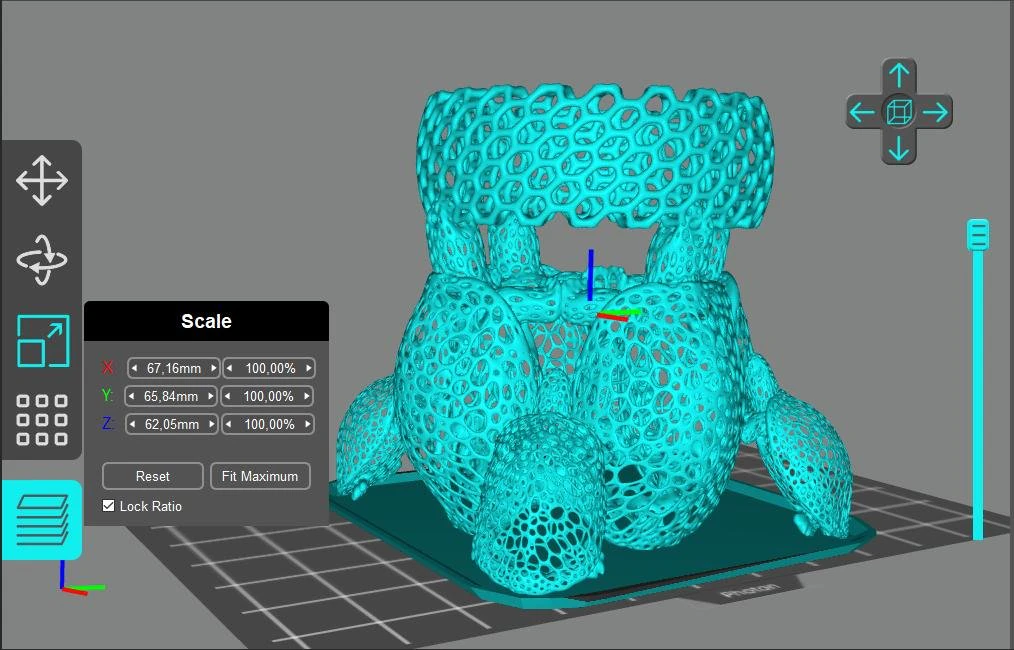Increase Z size with right arrow
The width and height of the screenshot is (1014, 650).
(211, 424)
